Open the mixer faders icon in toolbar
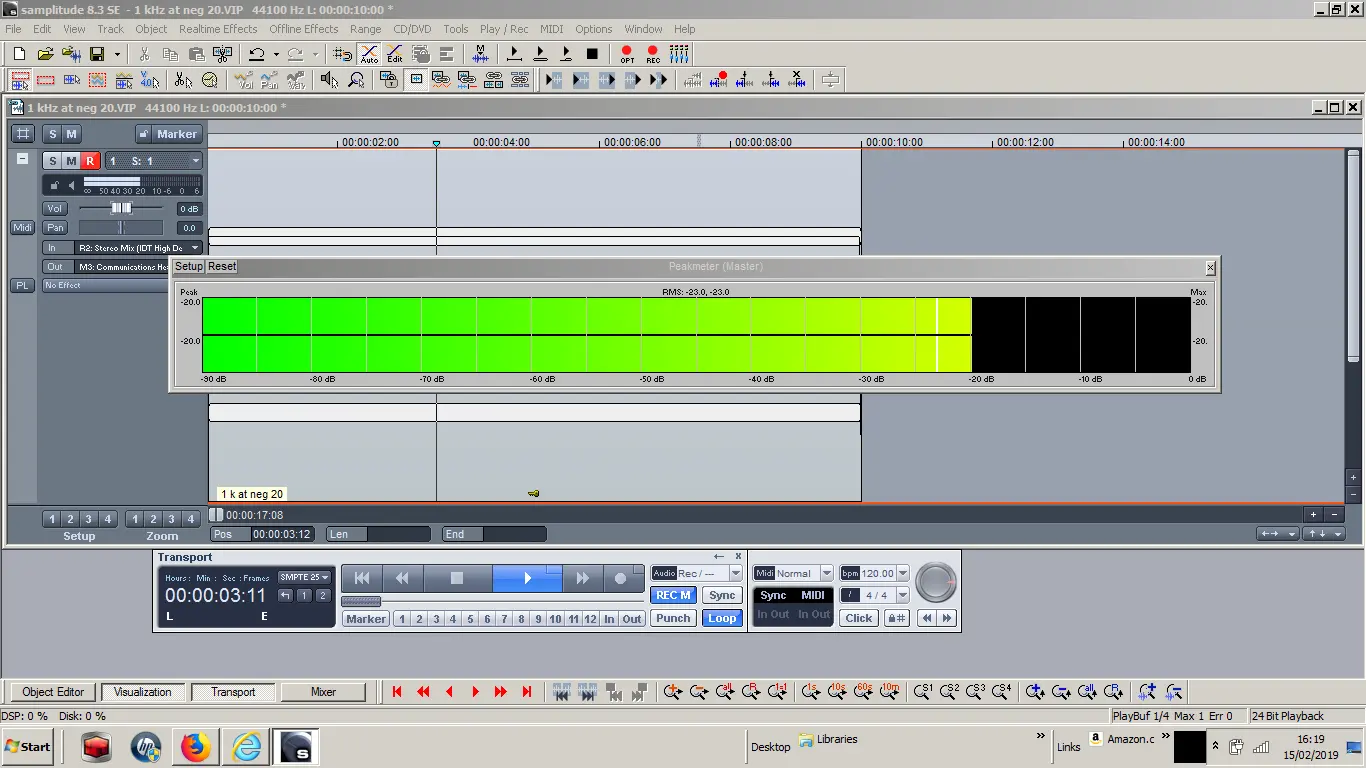1366x768 pixels. coord(679,54)
